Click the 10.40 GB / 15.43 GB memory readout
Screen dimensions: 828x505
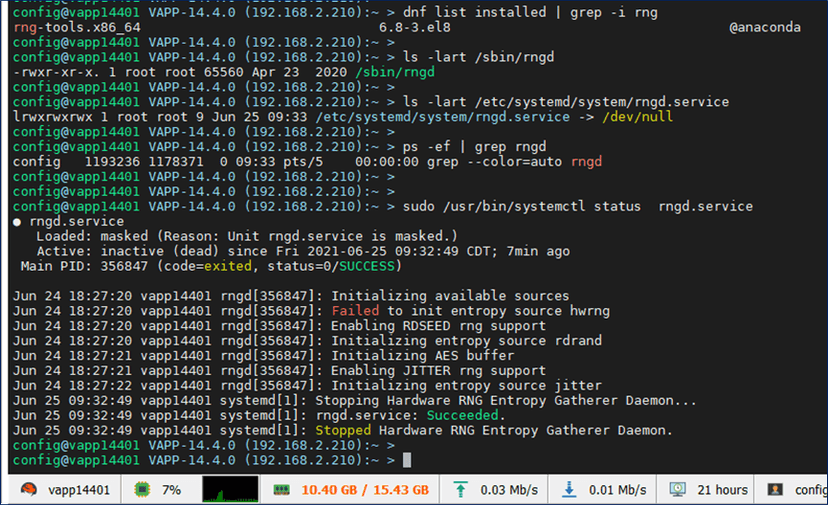coord(364,490)
